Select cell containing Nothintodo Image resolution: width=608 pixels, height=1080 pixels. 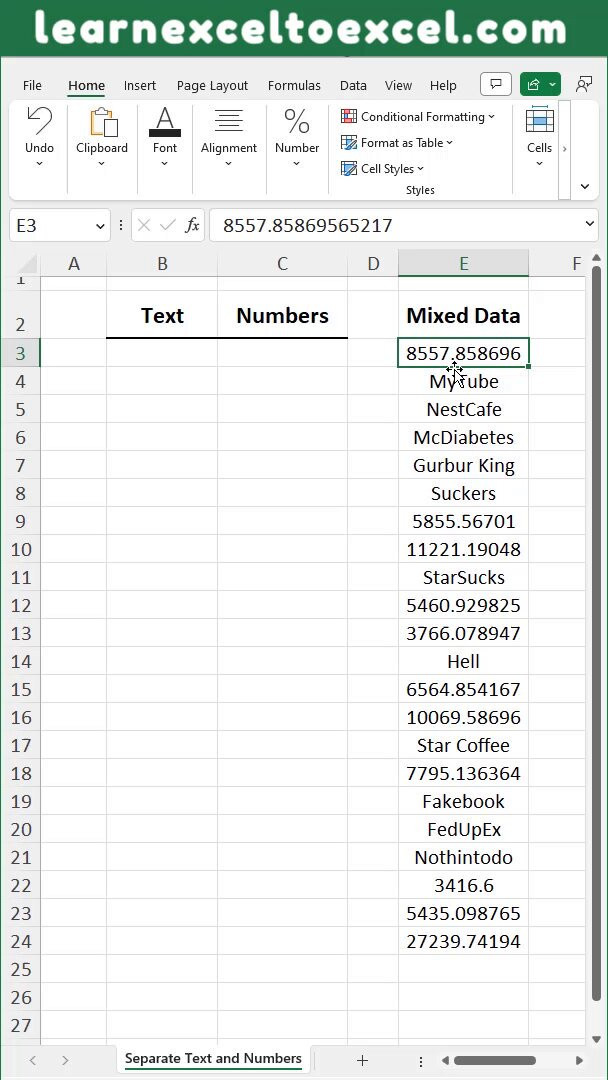[463, 858]
